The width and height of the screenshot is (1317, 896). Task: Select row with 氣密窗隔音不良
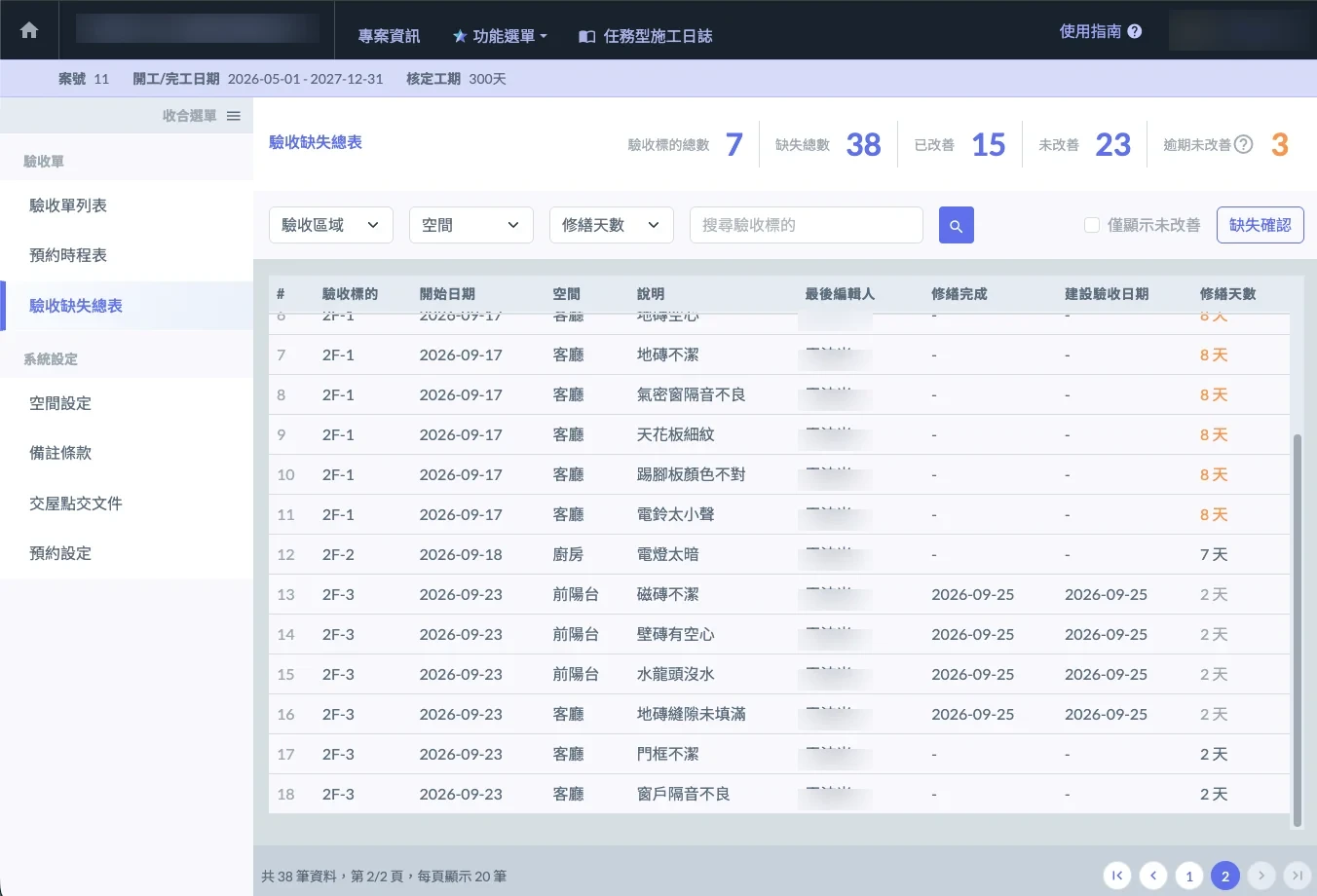point(779,394)
